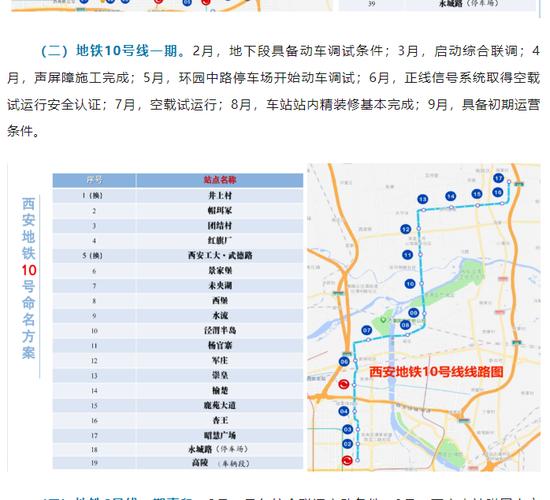
Task: Click station marker 03 on the route map
Action: tap(347, 429)
